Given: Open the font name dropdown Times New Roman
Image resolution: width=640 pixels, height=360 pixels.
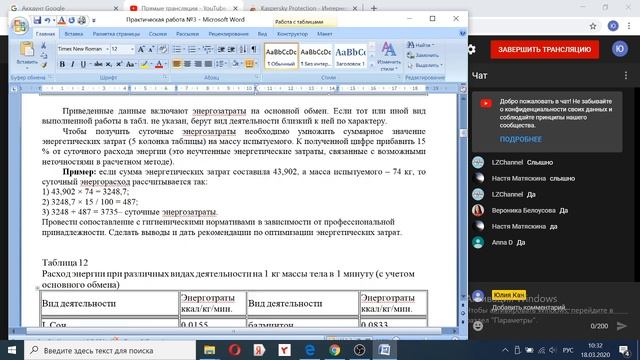Looking at the screenshot, I should [107, 49].
